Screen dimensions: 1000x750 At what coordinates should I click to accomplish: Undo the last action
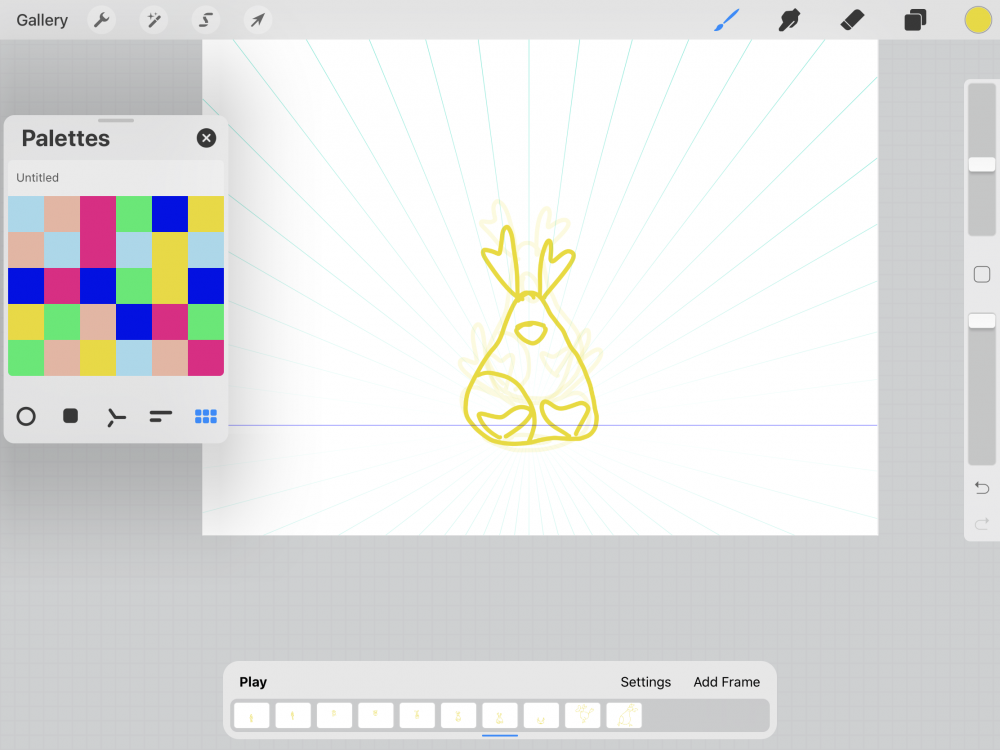click(982, 488)
